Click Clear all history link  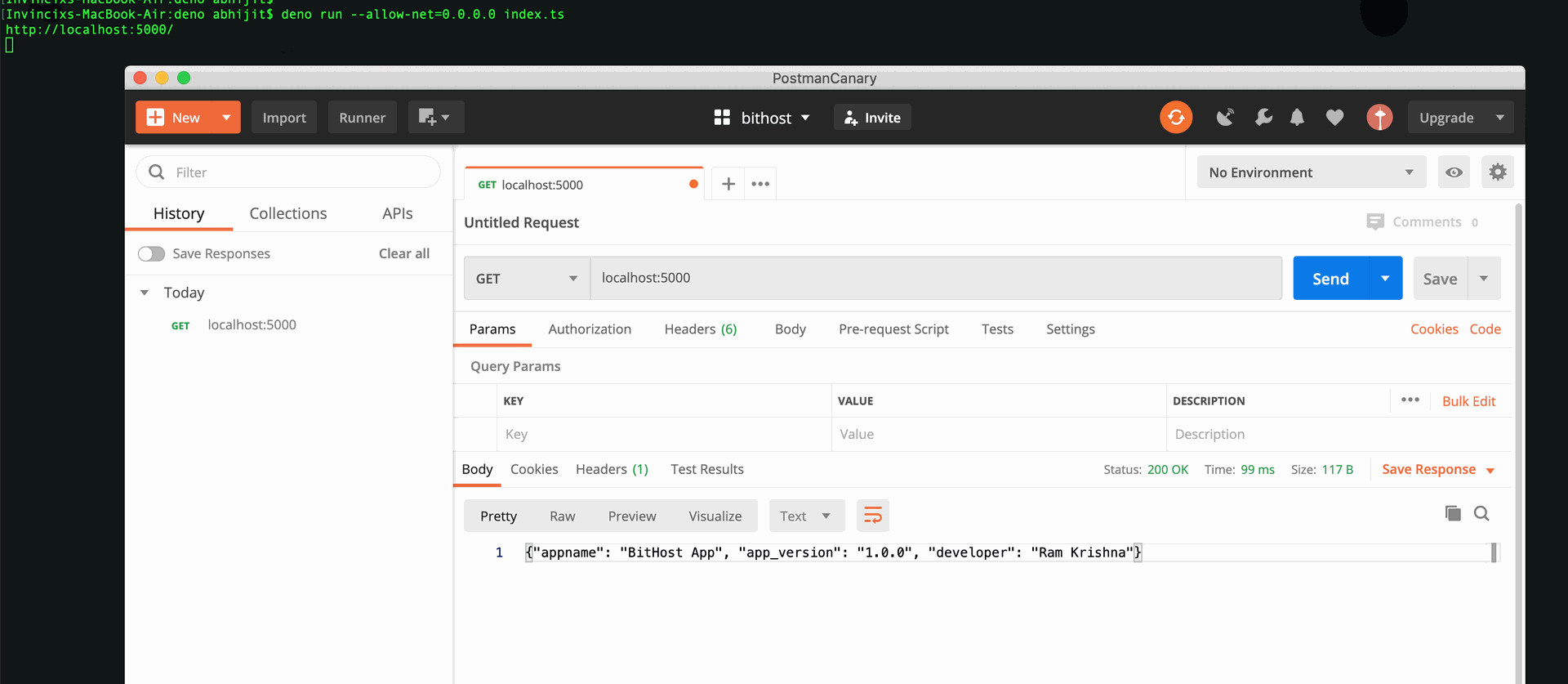pyautogui.click(x=404, y=253)
